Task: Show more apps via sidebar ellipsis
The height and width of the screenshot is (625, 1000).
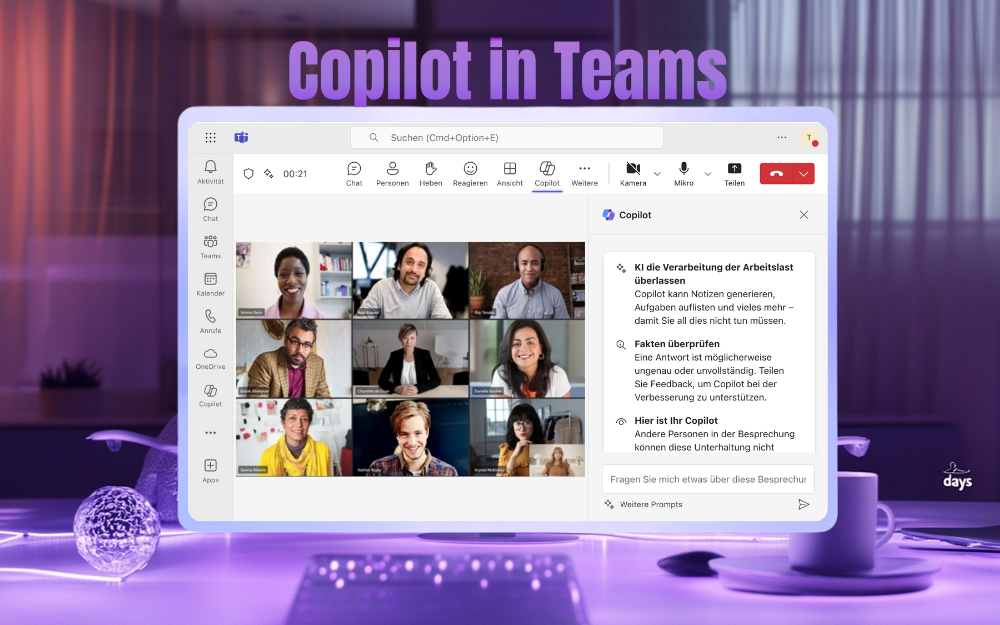Action: tap(210, 432)
